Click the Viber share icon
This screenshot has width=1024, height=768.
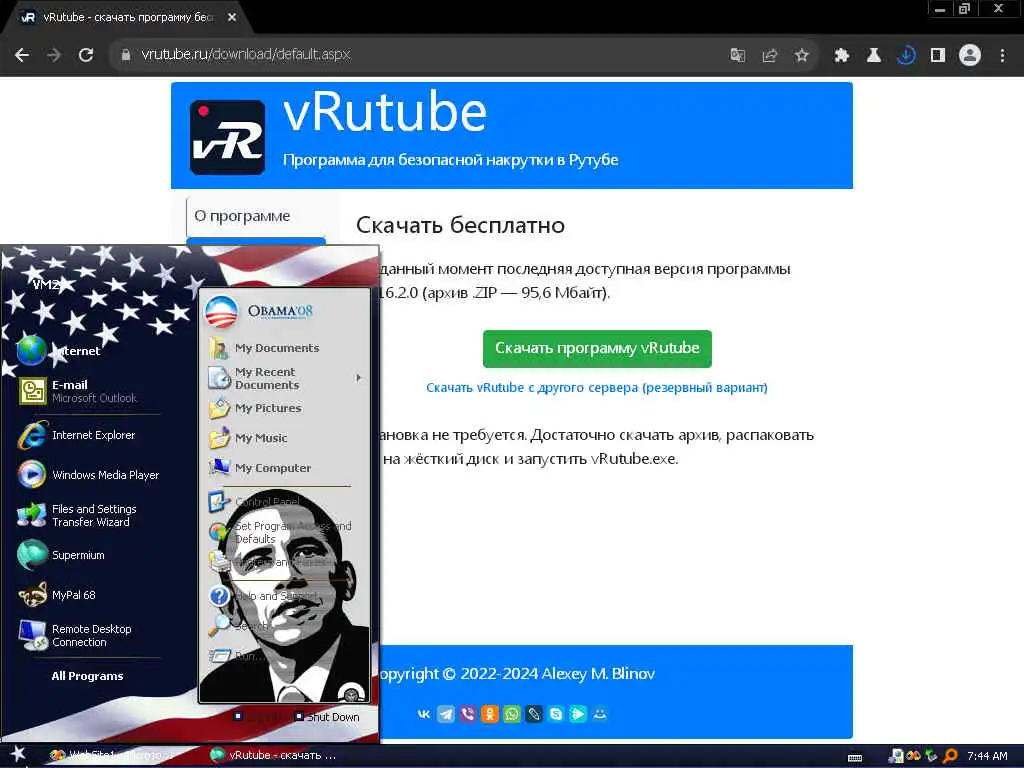[x=468, y=714]
